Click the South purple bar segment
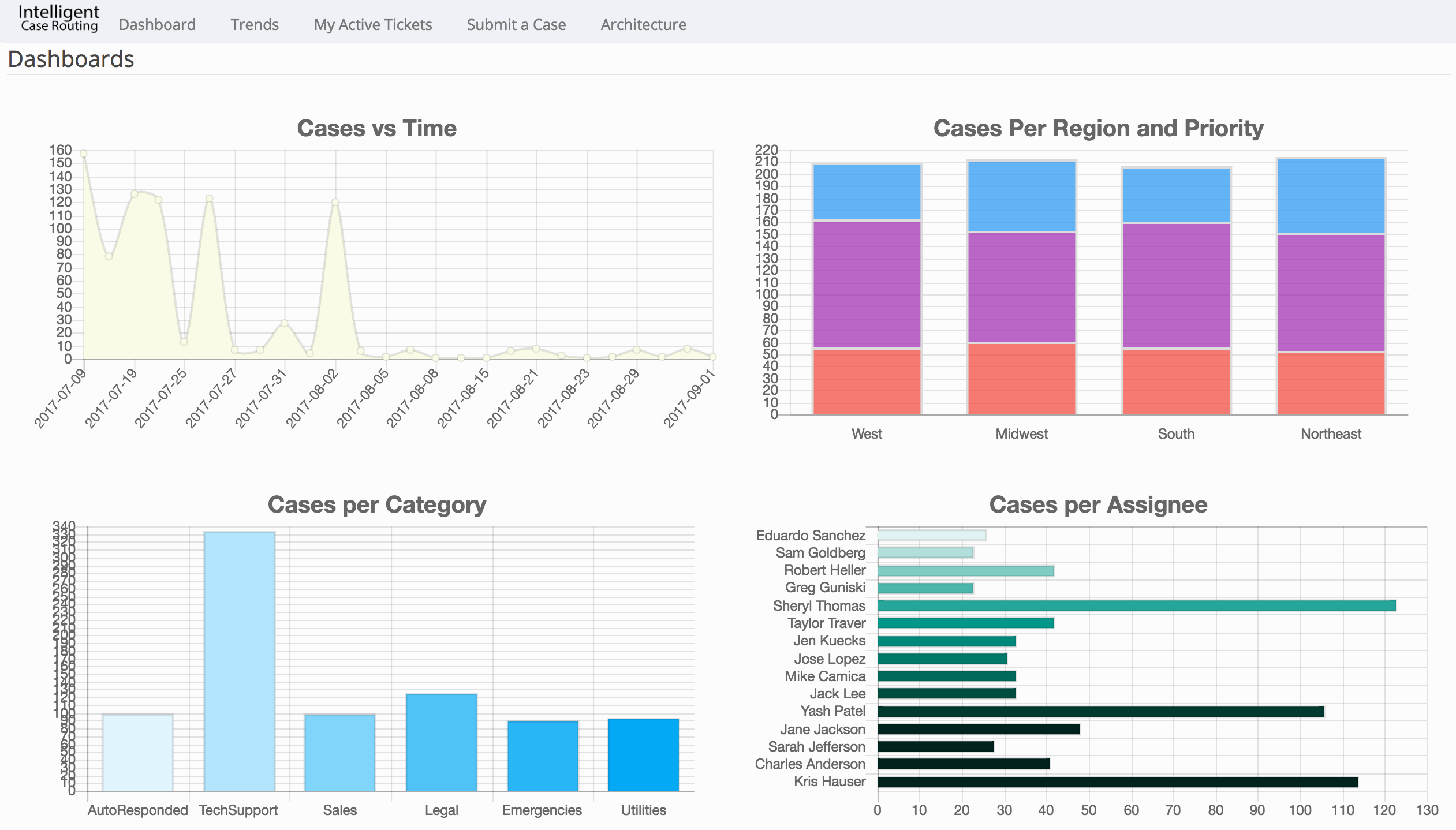Viewport: 1456px width, 830px height. [x=1177, y=286]
